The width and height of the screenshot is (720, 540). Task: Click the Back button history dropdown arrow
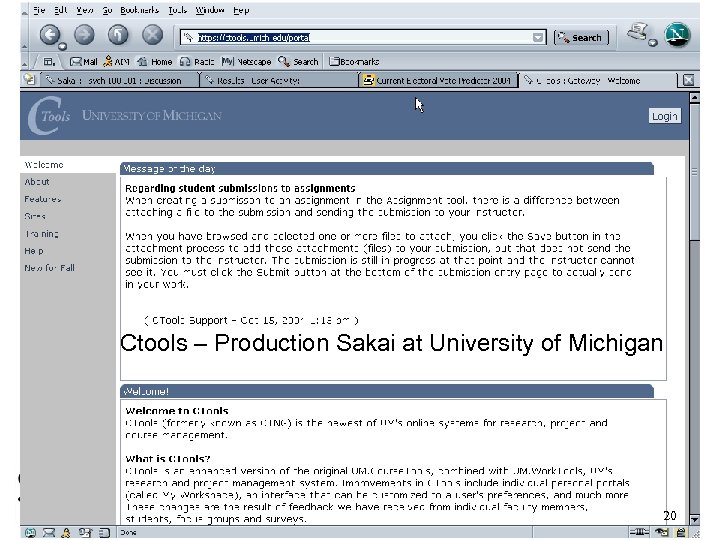[62, 46]
